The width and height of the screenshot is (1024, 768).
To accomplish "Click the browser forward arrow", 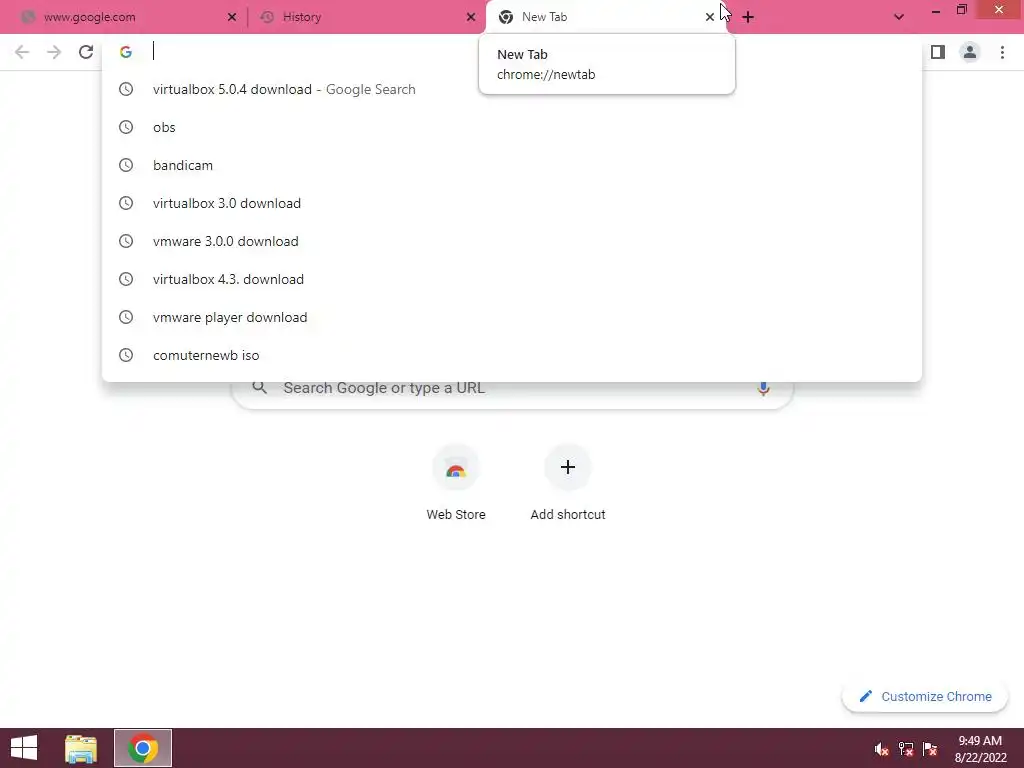I will tap(54, 52).
